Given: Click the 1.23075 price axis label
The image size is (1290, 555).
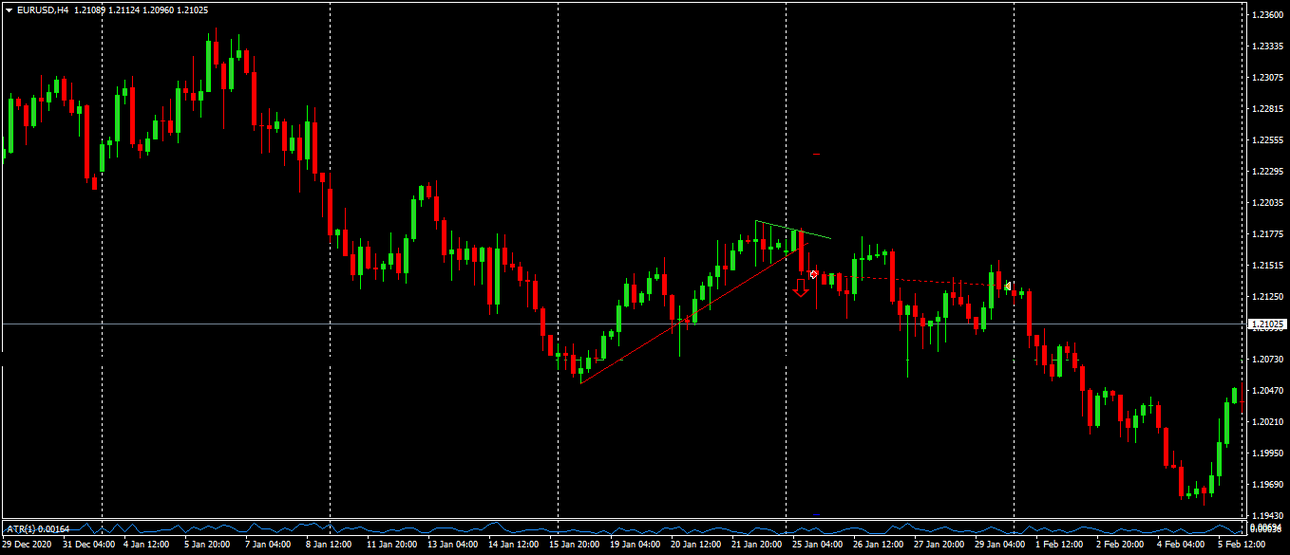Looking at the screenshot, I should (1267, 77).
